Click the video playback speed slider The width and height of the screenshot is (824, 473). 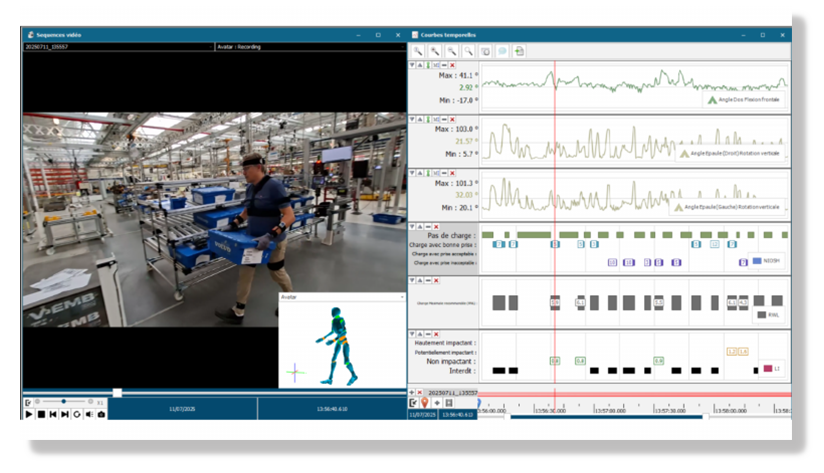pyautogui.click(x=63, y=401)
